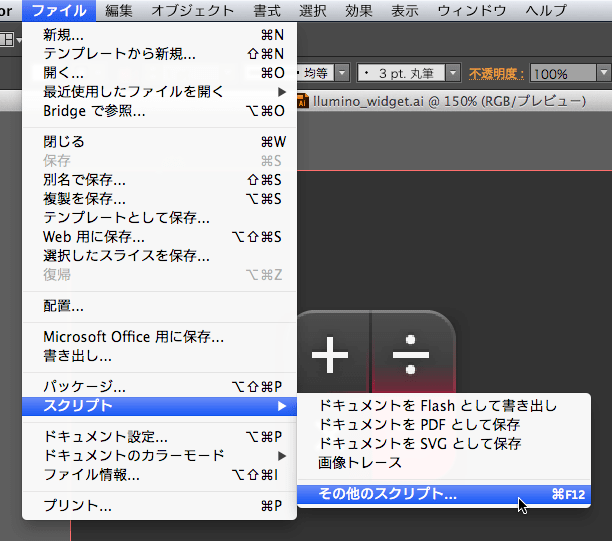Choose 配置... menu item
This screenshot has width=612, height=541.
click(x=160, y=306)
